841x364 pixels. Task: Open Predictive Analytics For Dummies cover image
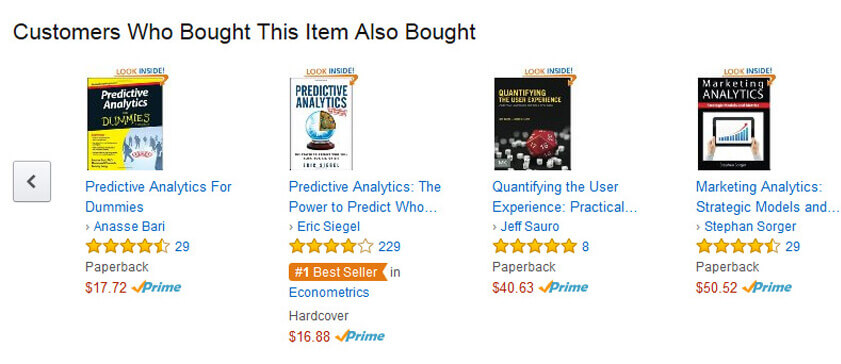coord(125,124)
